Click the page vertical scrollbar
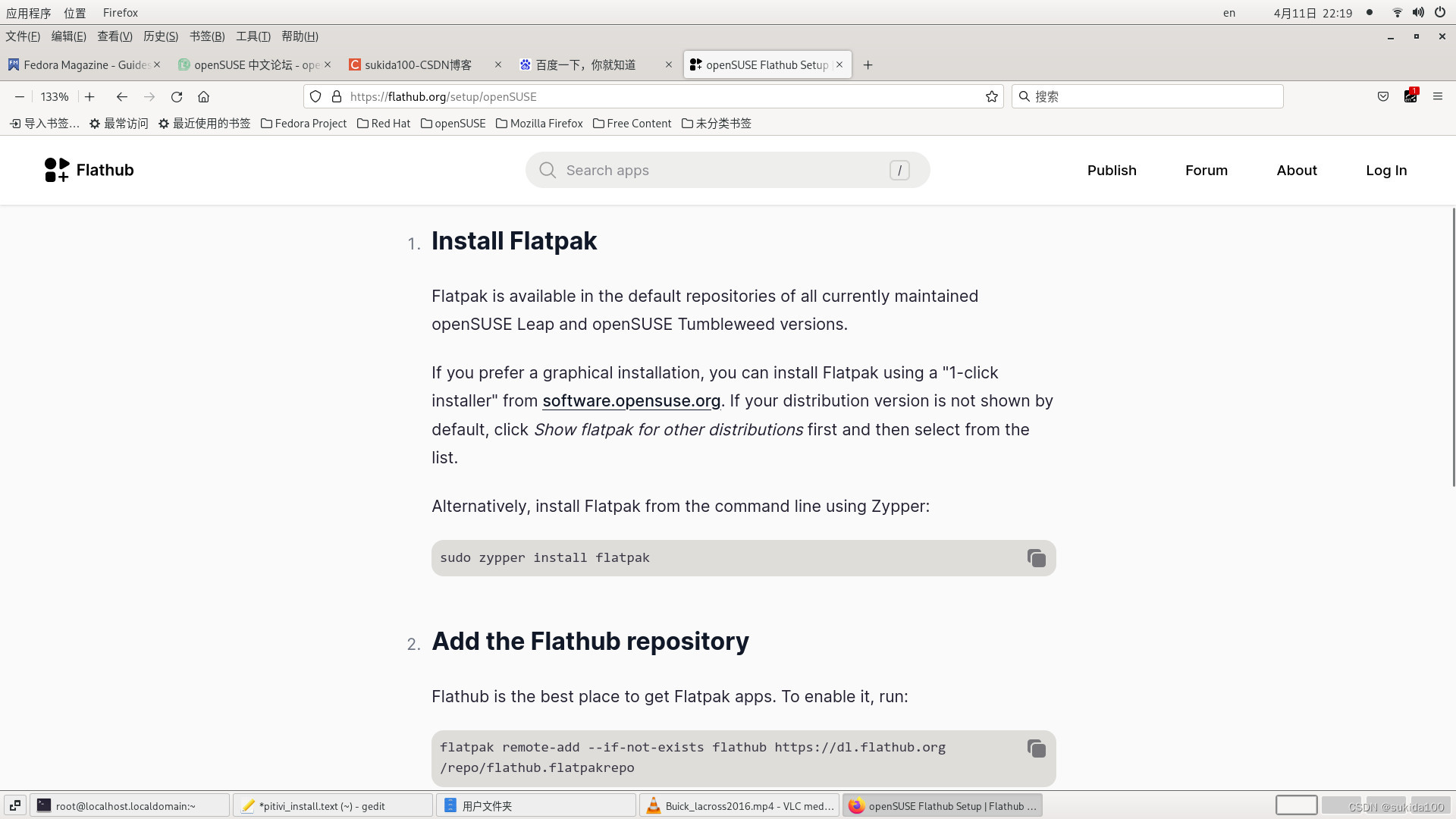 pyautogui.click(x=1453, y=347)
